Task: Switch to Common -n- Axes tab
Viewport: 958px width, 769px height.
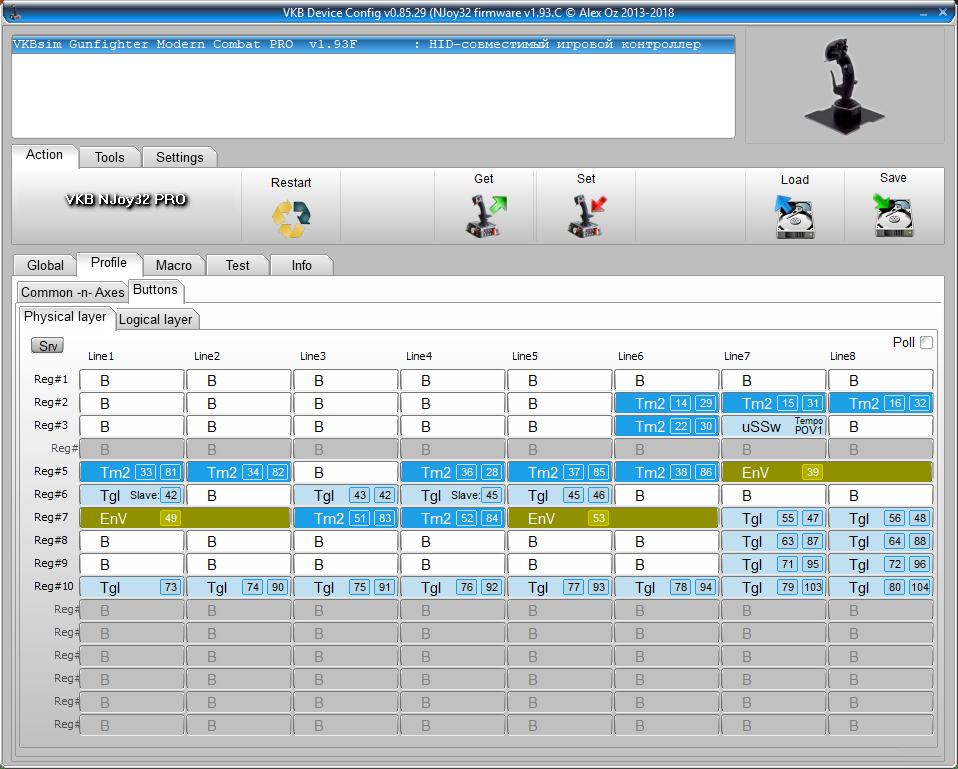Action: coord(73,292)
